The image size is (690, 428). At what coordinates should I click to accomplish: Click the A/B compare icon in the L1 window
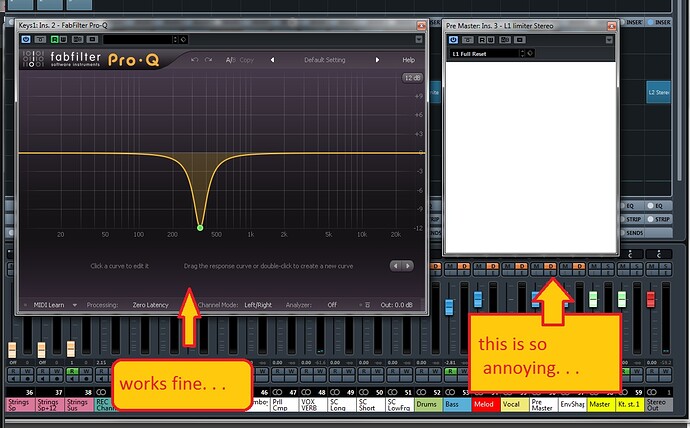point(505,40)
